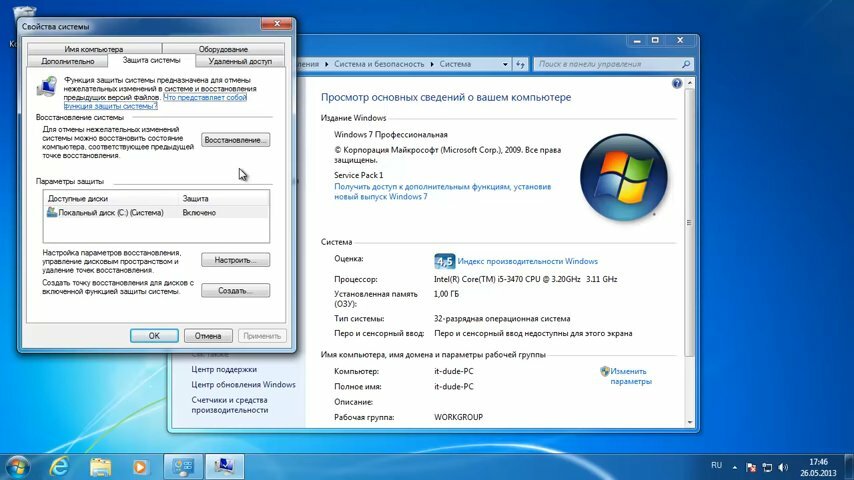
Task: Switch to Оборудование tab
Action: 223,49
